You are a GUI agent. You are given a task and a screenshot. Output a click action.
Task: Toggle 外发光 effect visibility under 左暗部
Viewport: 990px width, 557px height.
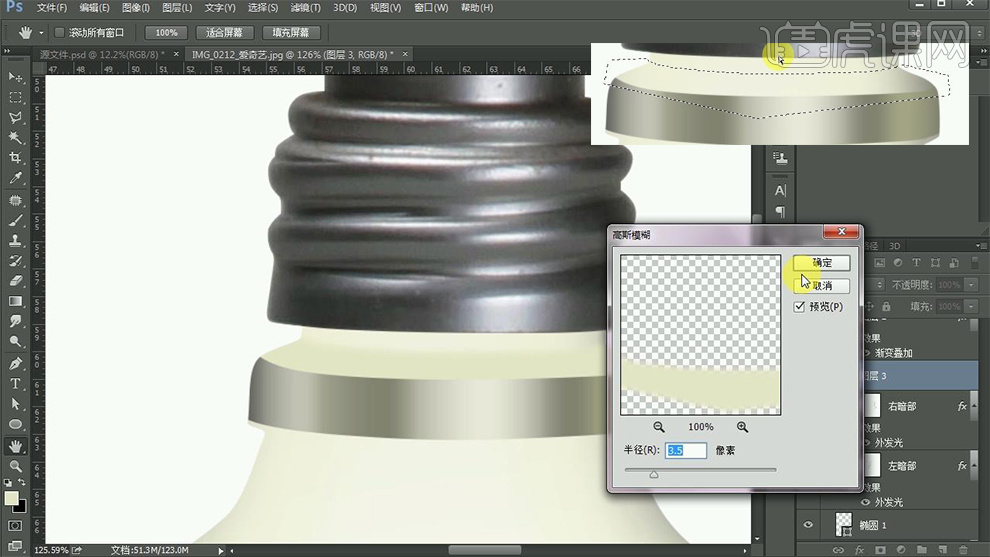[x=866, y=502]
